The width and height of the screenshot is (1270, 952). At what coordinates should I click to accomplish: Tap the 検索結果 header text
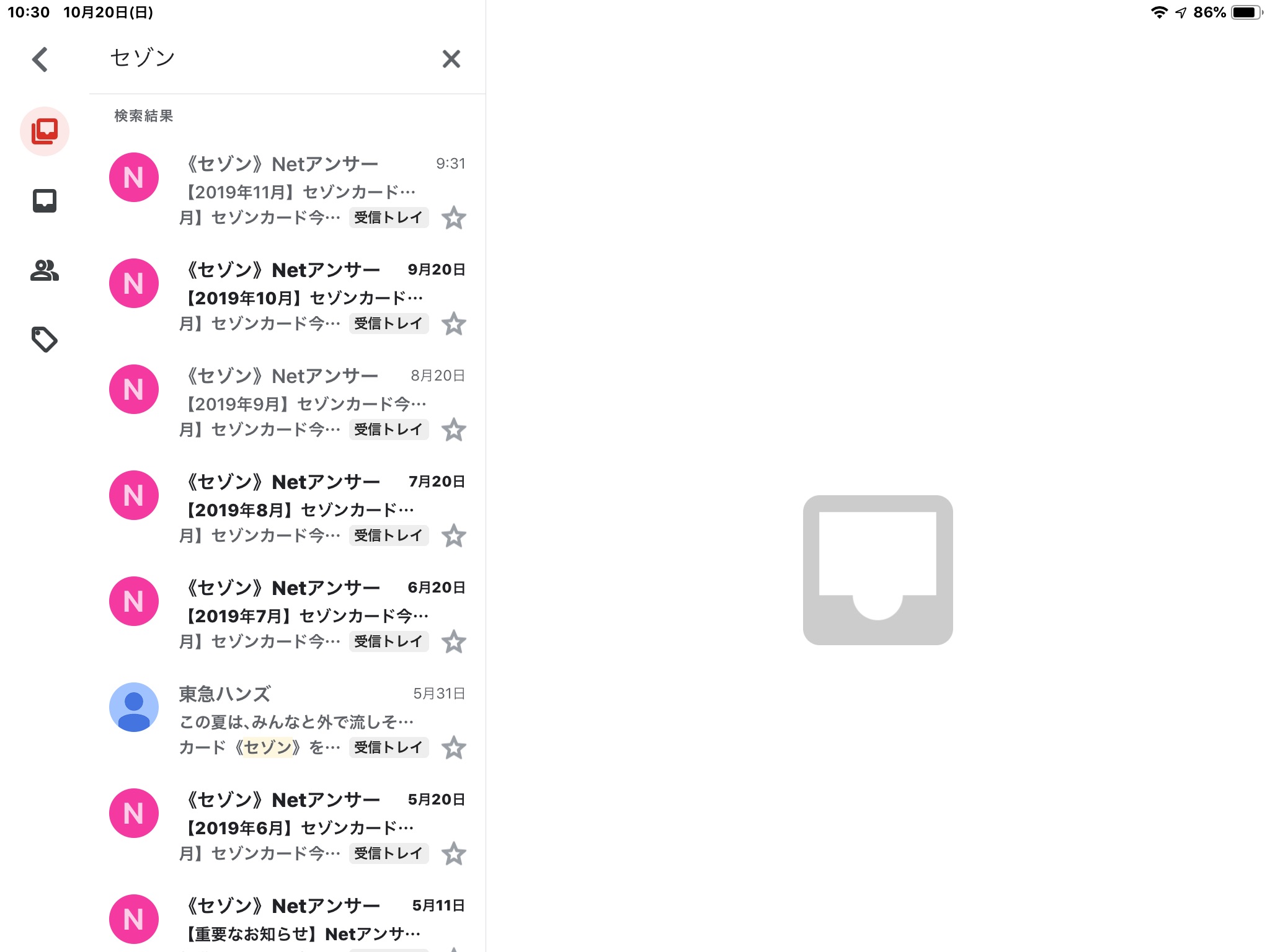coord(144,116)
